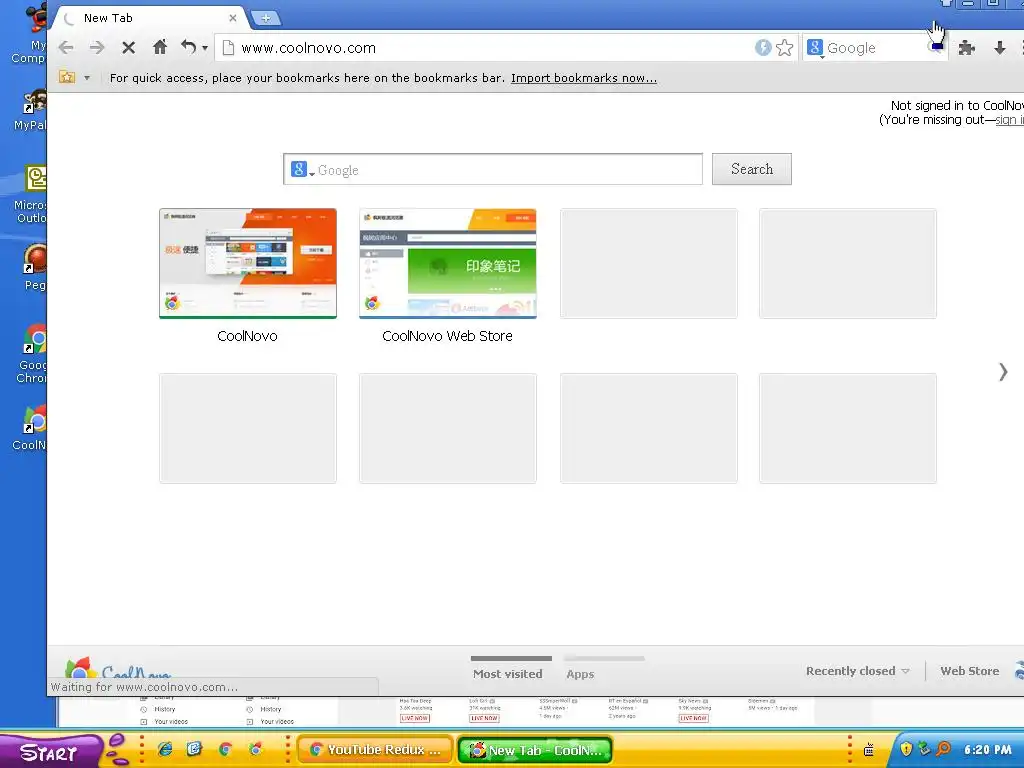Click the CoolNovo label under first thumbnail
Viewport: 1024px width, 768px height.
pyautogui.click(x=248, y=336)
